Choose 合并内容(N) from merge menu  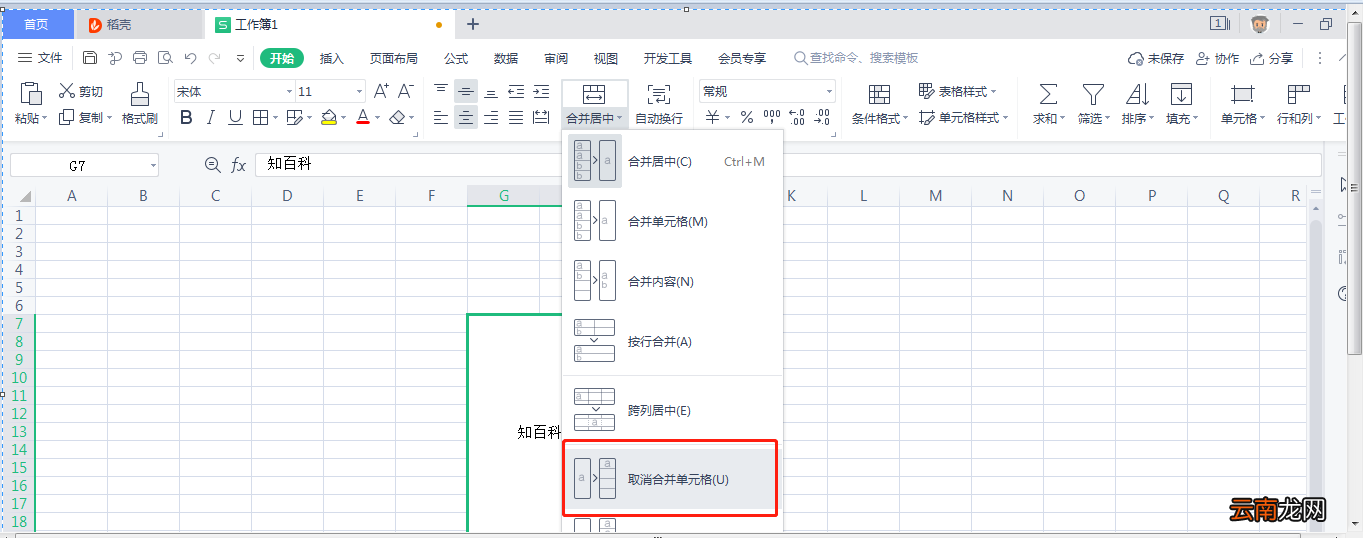672,281
